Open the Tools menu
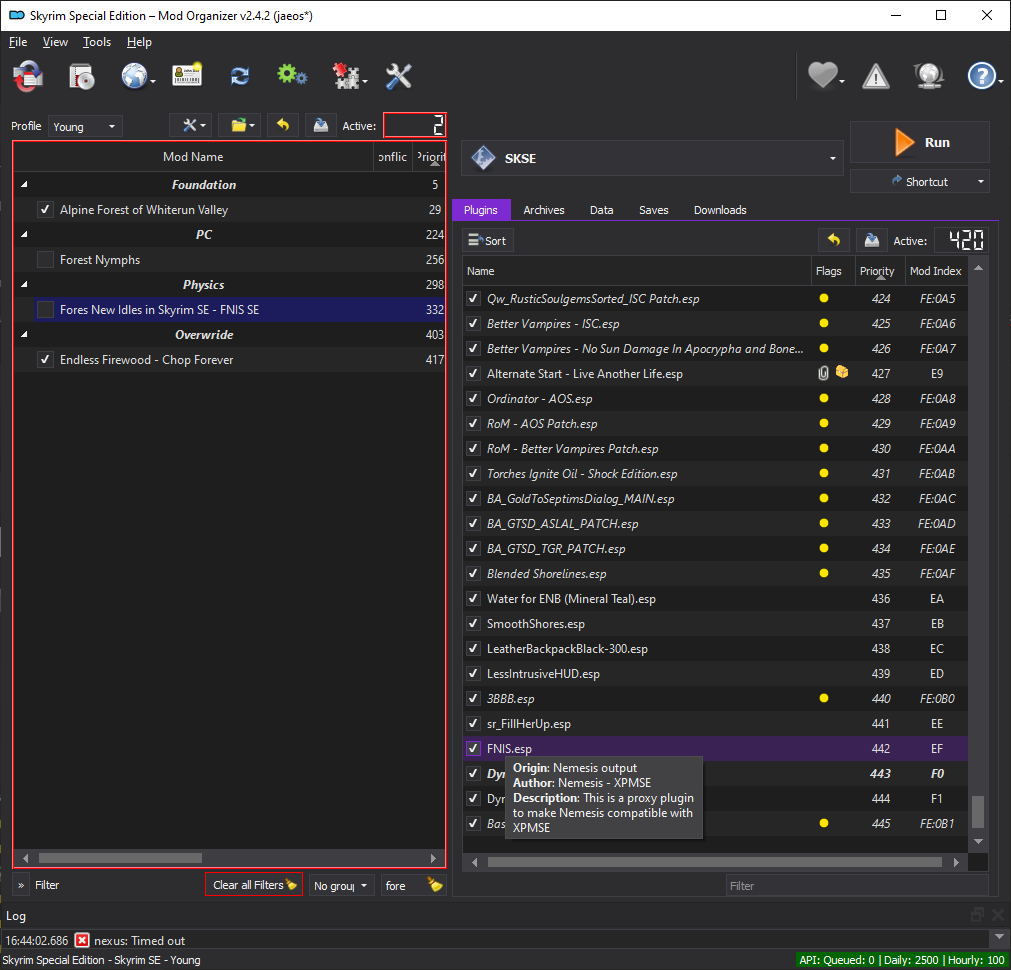 97,42
